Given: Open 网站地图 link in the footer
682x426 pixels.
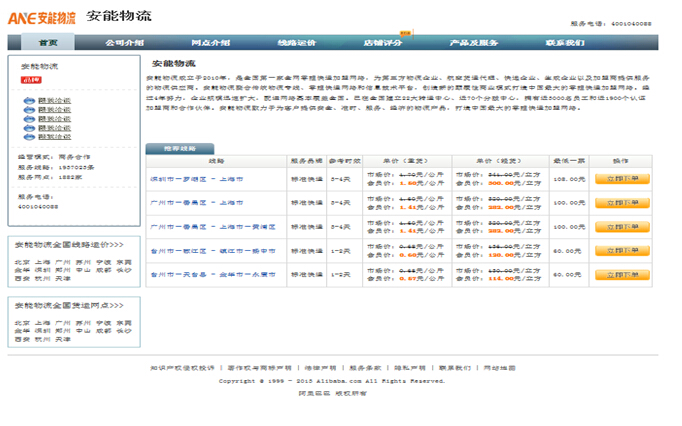Looking at the screenshot, I should click(498, 368).
